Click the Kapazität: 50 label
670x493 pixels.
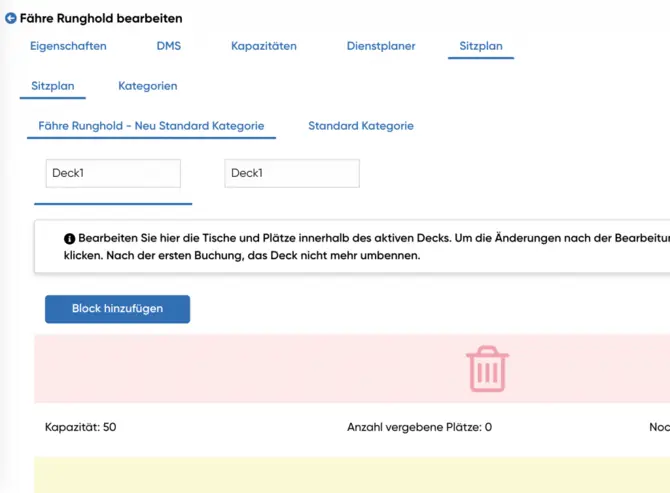click(x=80, y=427)
